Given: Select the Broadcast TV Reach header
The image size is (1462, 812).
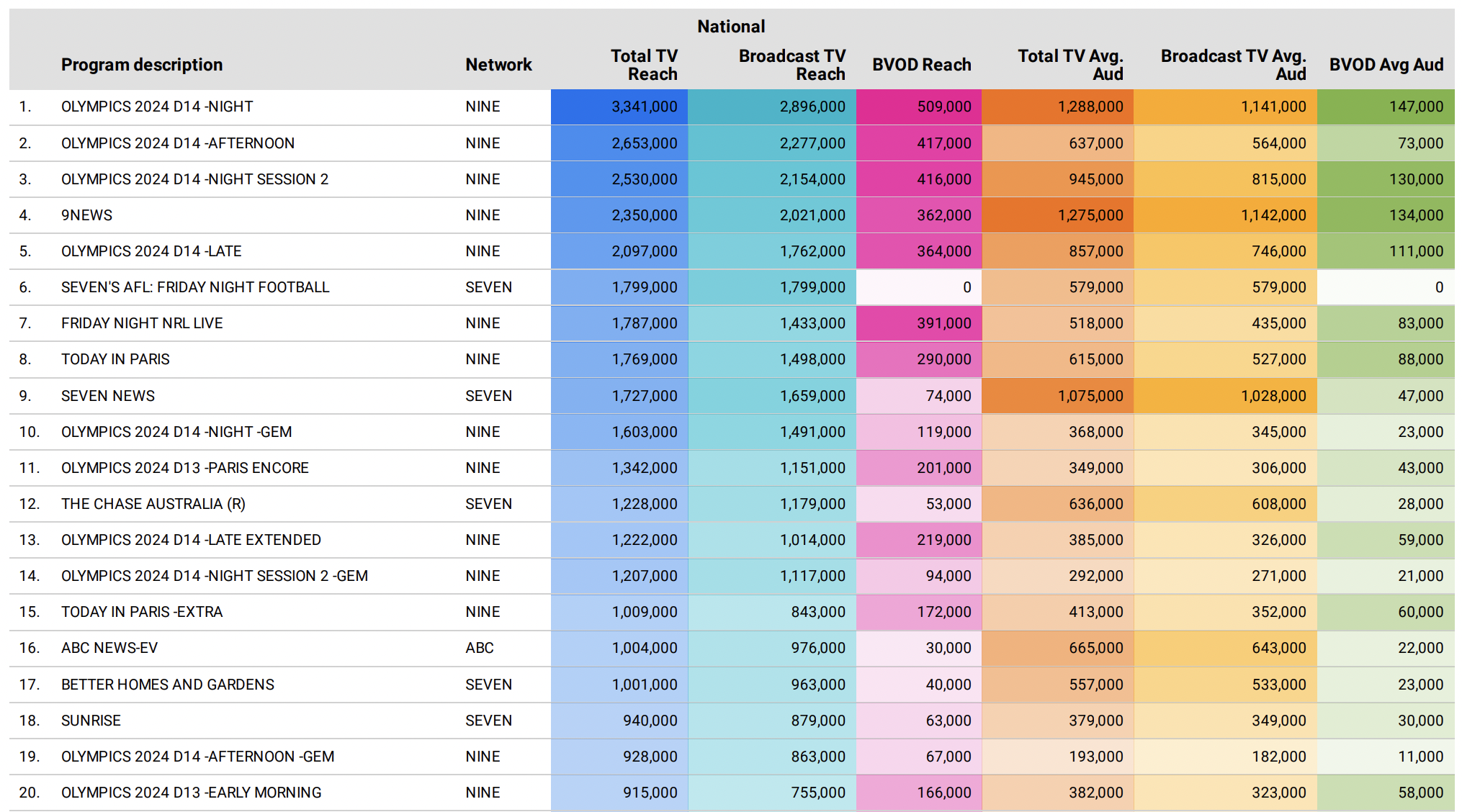Looking at the screenshot, I should click(791, 65).
